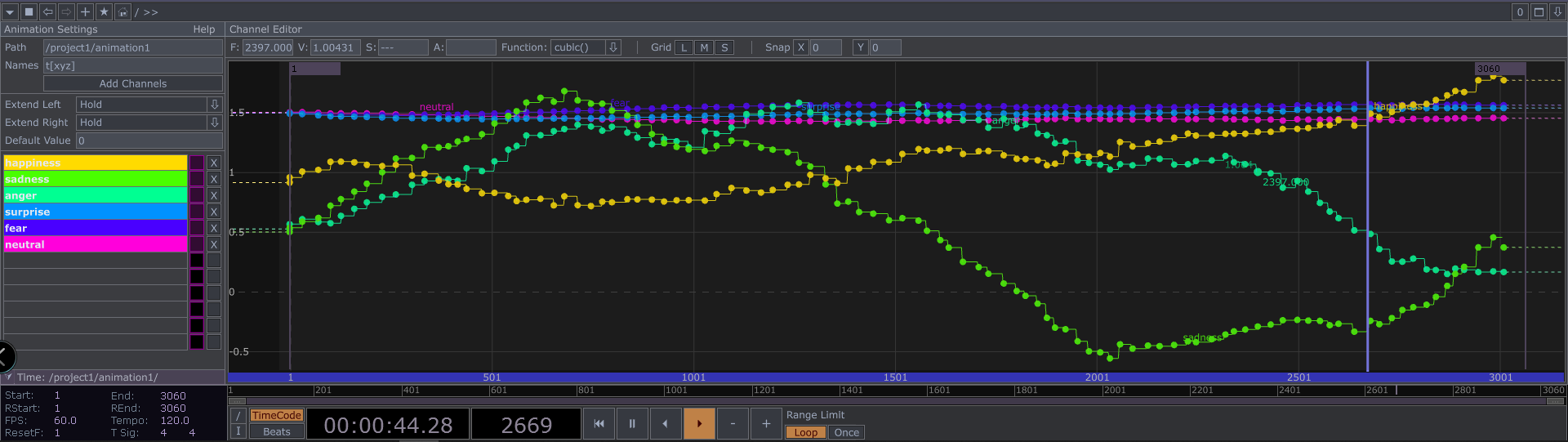The image size is (1568, 442).
Task: Click the Channel Editor header
Action: pyautogui.click(x=265, y=29)
